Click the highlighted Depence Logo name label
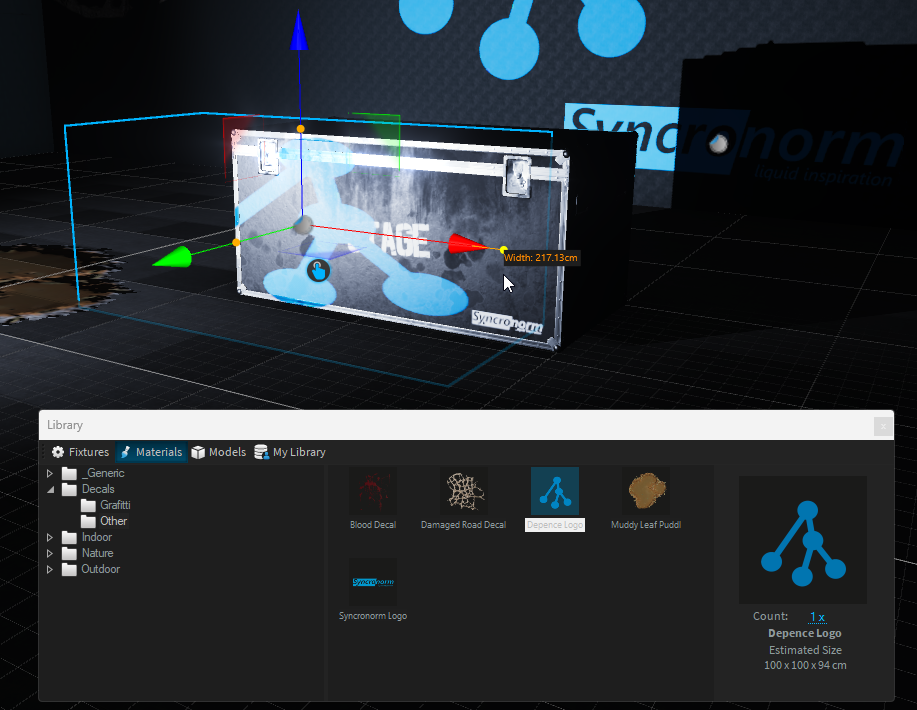 [x=555, y=525]
